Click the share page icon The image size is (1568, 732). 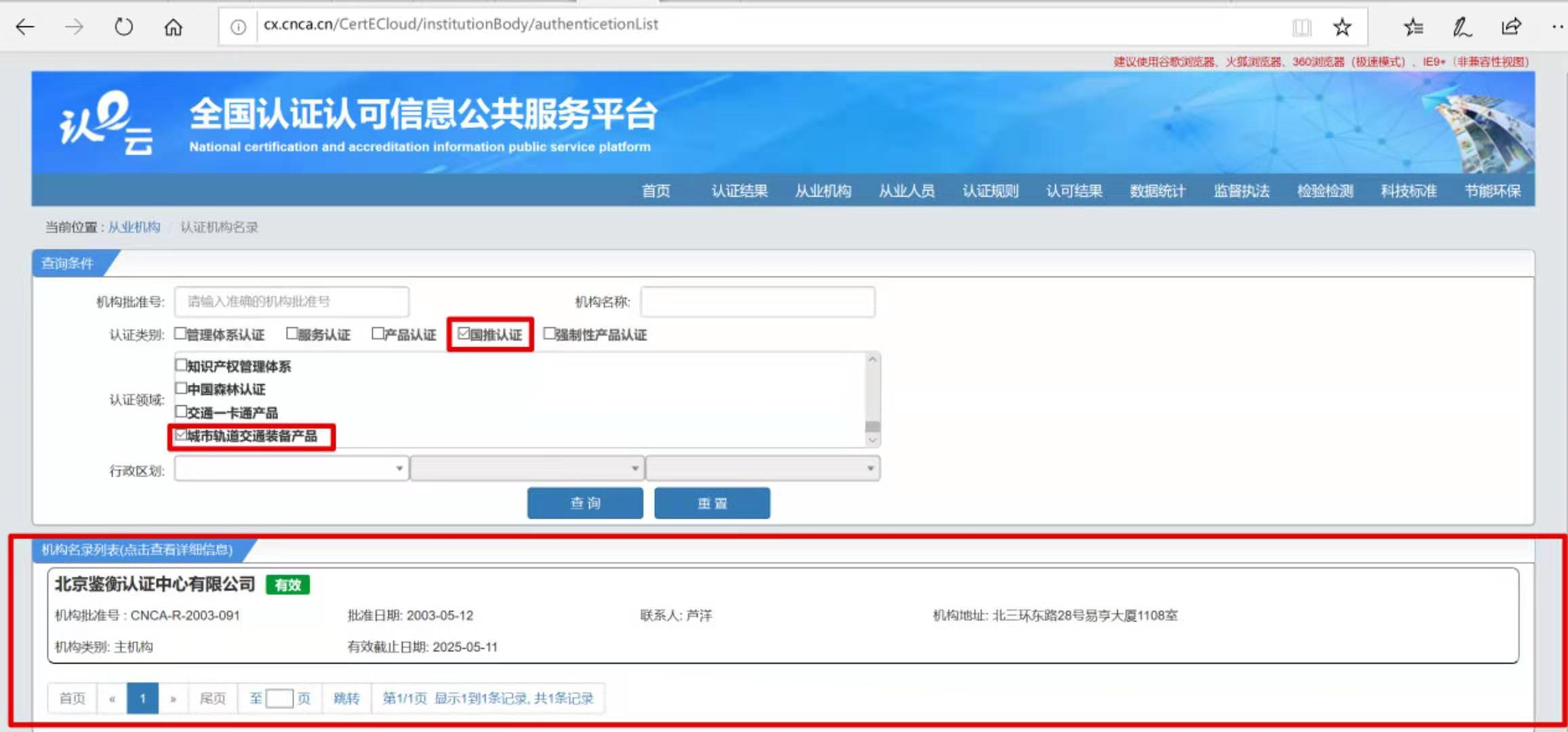point(1511,27)
